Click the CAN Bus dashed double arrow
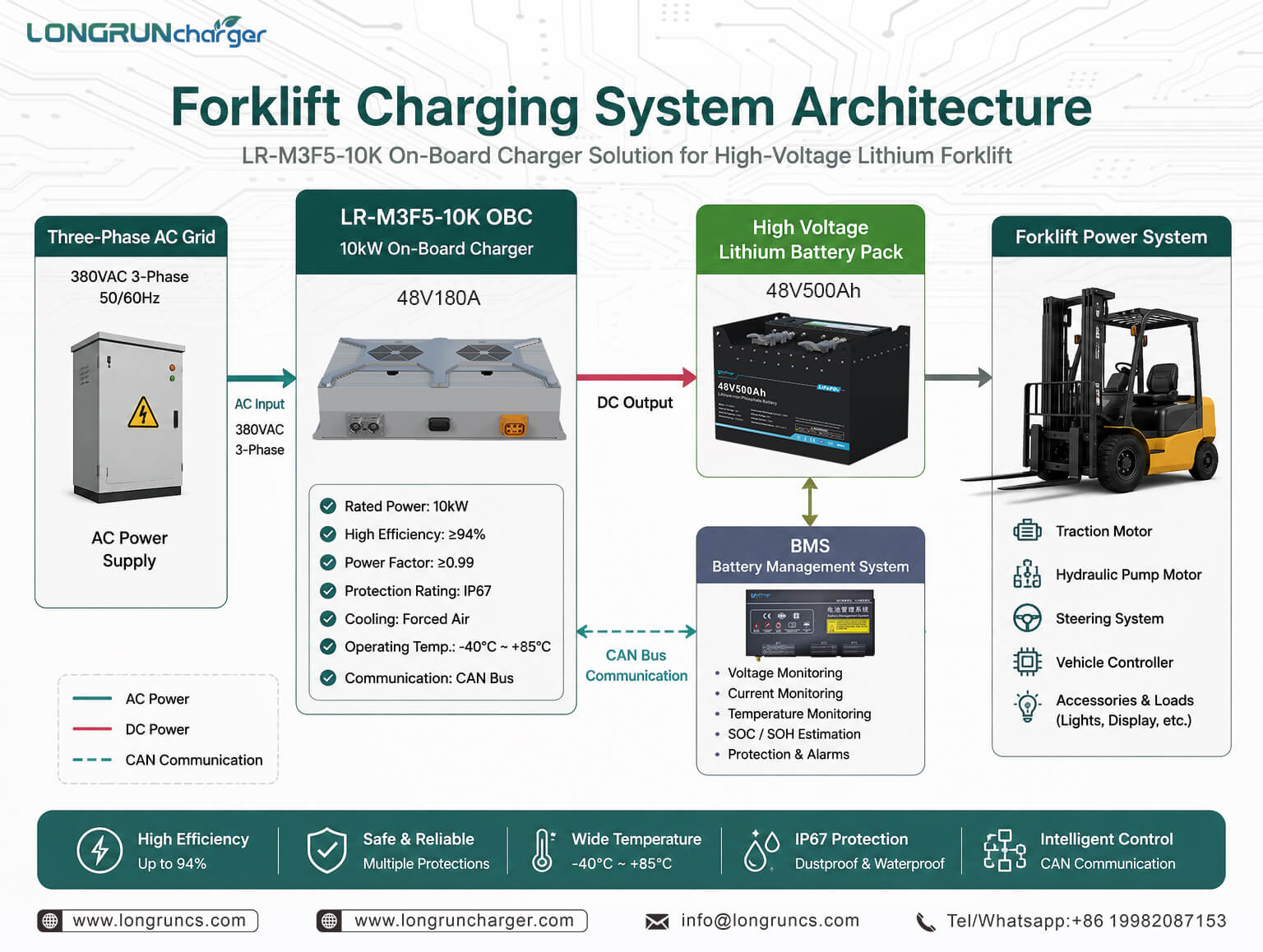The width and height of the screenshot is (1263, 952). (636, 631)
